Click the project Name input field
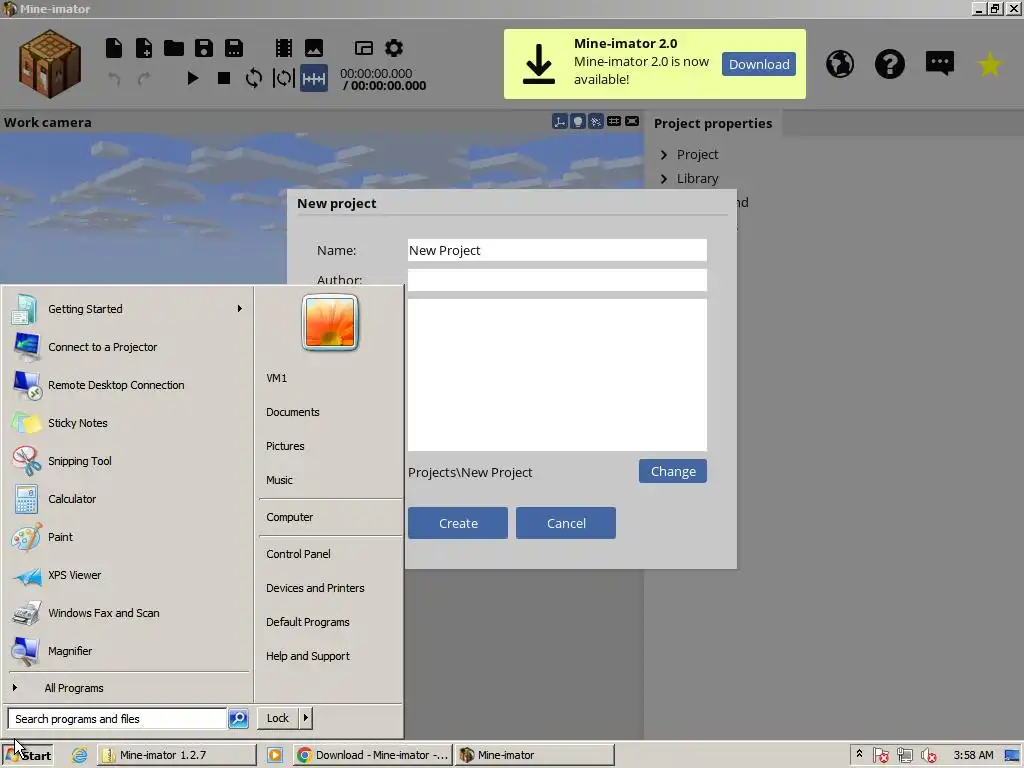 coord(557,250)
